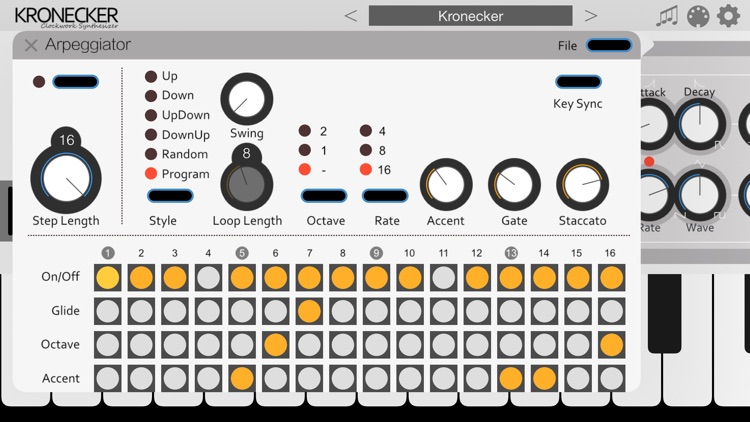This screenshot has width=750, height=422.
Task: Toggle Octave for step 3
Action: (175, 344)
